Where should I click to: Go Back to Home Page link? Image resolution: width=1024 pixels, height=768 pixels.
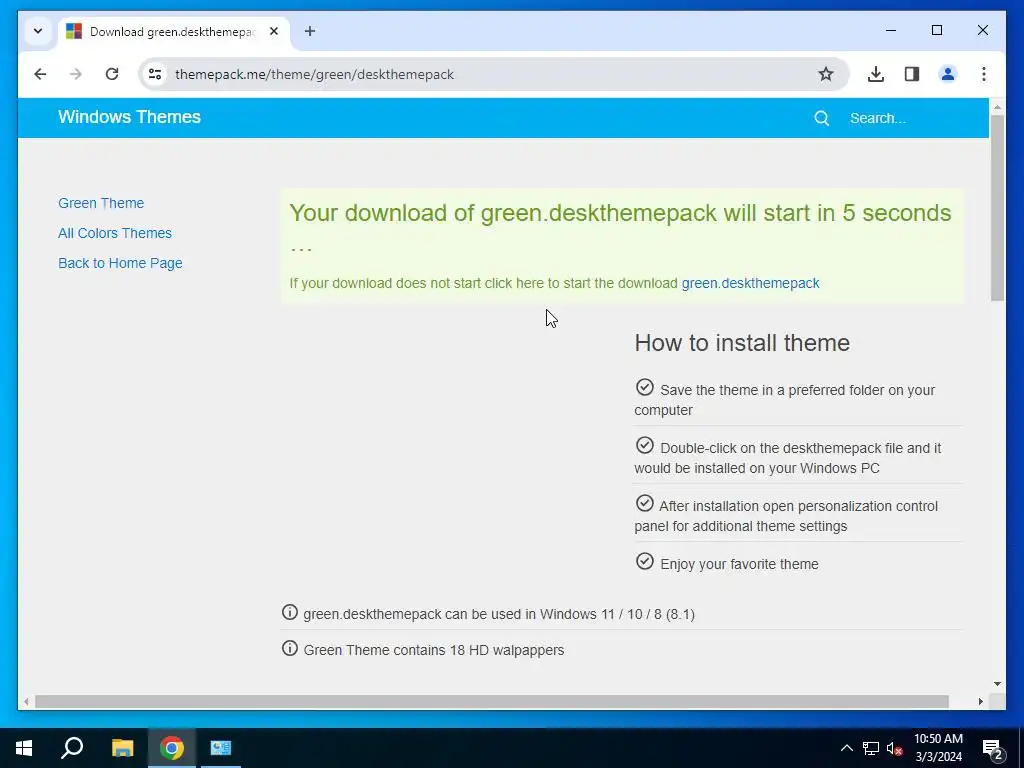[x=120, y=263]
